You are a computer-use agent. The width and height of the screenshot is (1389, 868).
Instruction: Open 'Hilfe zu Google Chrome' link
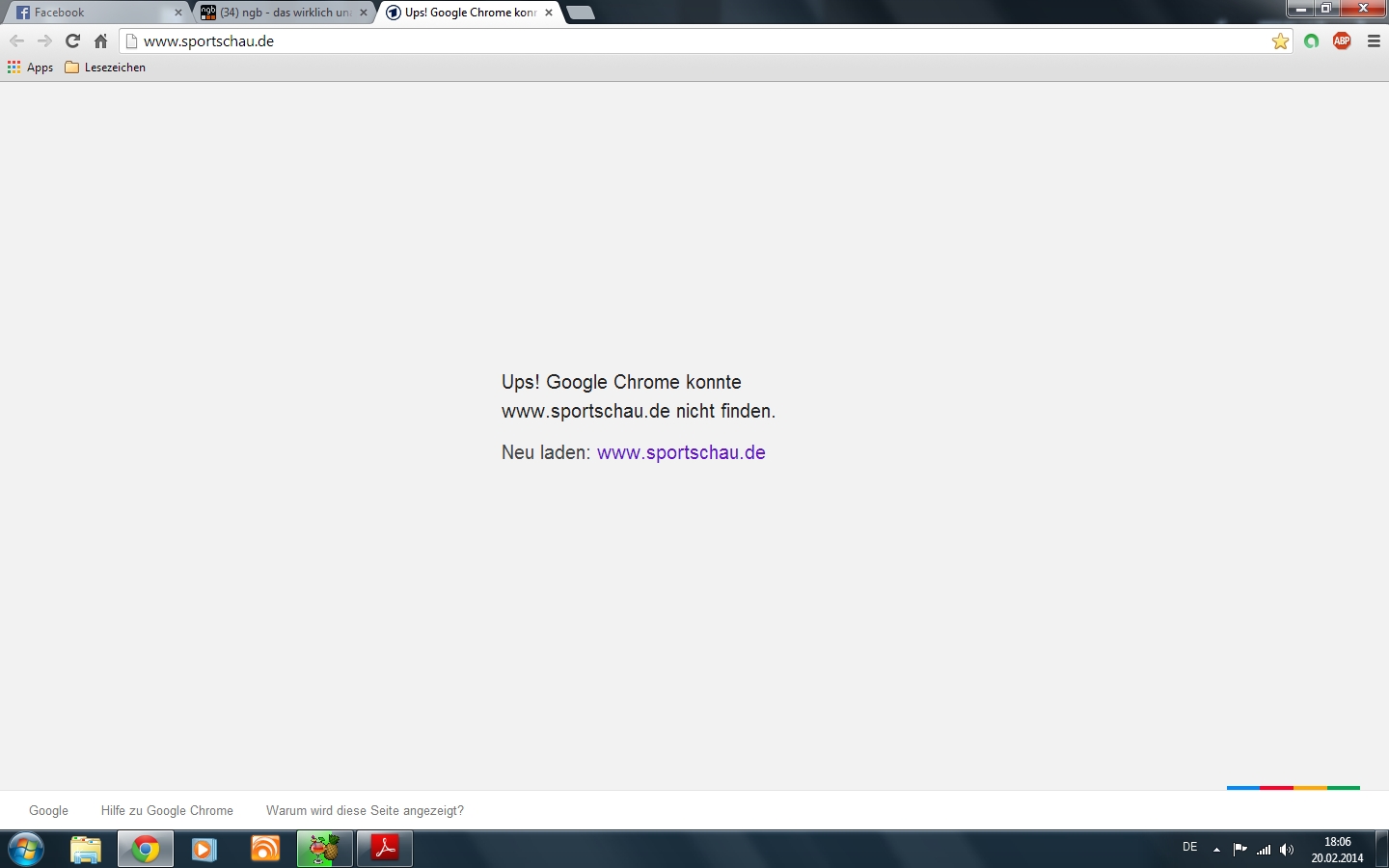[167, 810]
